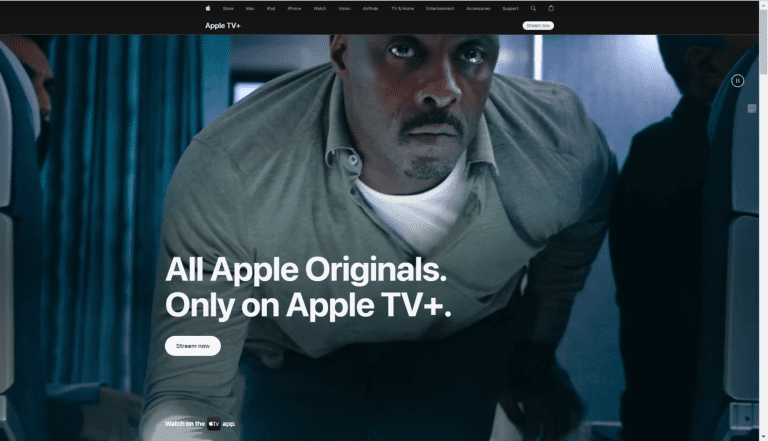768x441 pixels.
Task: Pause the hero background video
Action: click(x=737, y=80)
